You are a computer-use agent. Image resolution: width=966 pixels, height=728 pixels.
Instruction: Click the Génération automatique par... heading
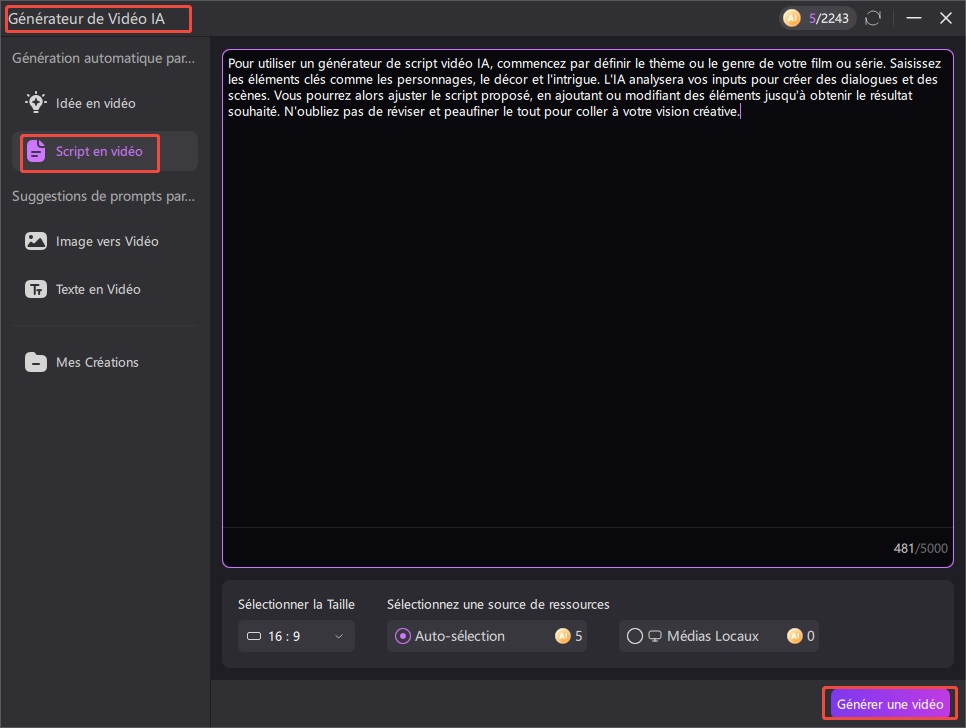coord(104,58)
